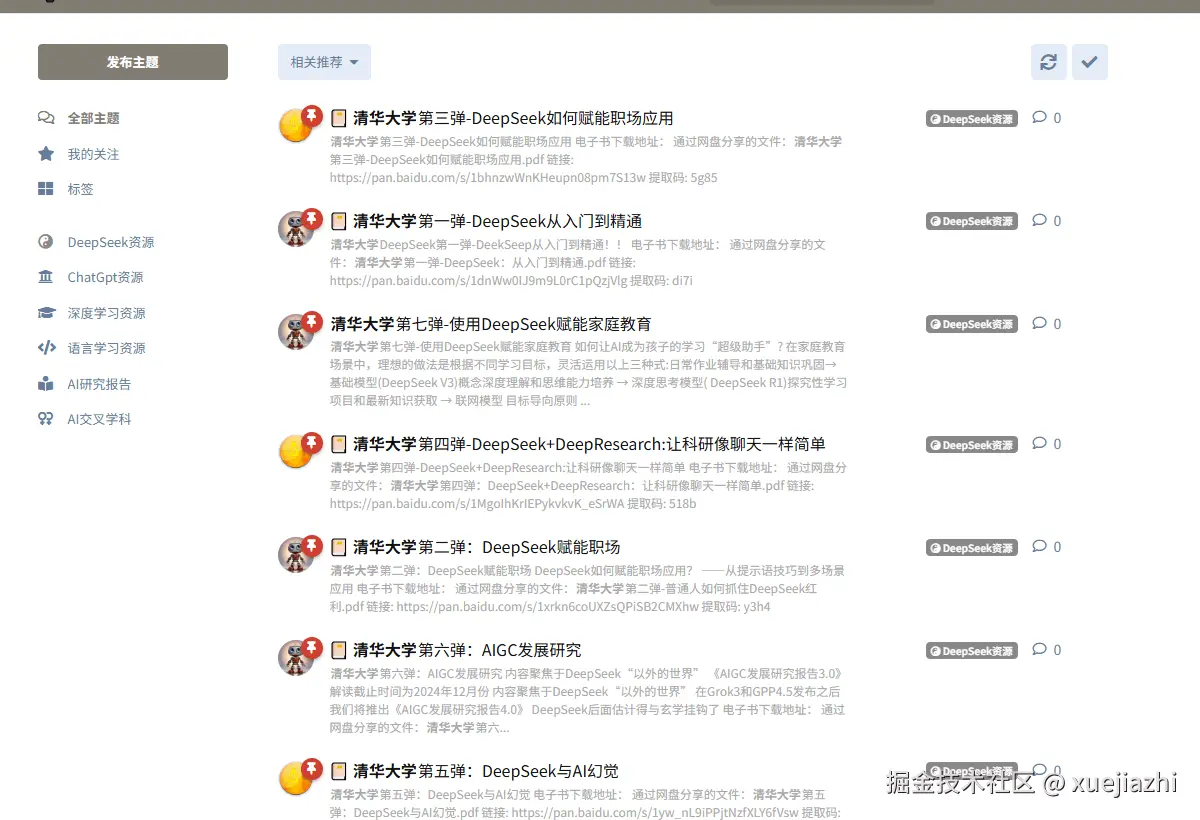Click DeepSeek资源 tag badge on 第七弹 post
The height and width of the screenshot is (820, 1200).
click(971, 324)
